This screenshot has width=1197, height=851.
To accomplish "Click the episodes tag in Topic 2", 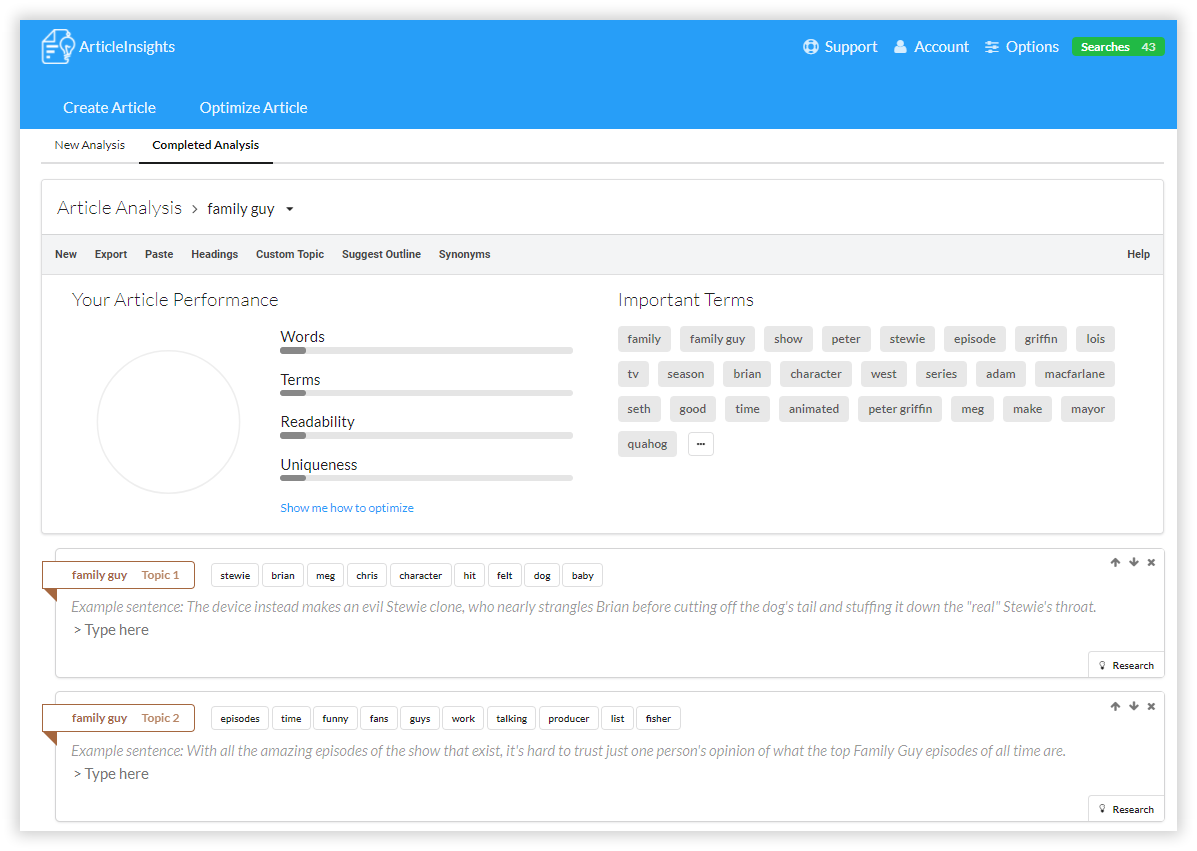I will pyautogui.click(x=240, y=718).
